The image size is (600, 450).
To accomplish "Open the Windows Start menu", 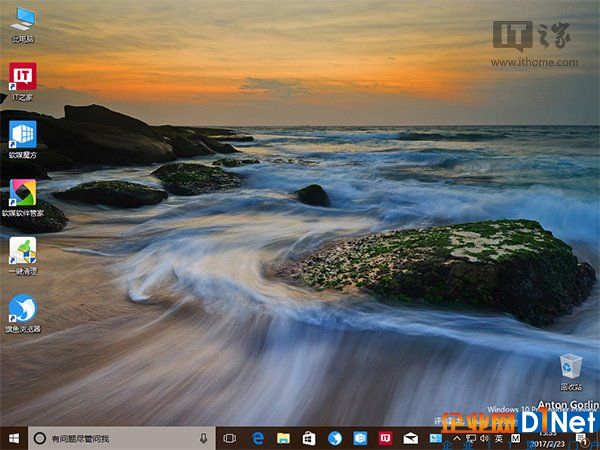I will [x=14, y=439].
